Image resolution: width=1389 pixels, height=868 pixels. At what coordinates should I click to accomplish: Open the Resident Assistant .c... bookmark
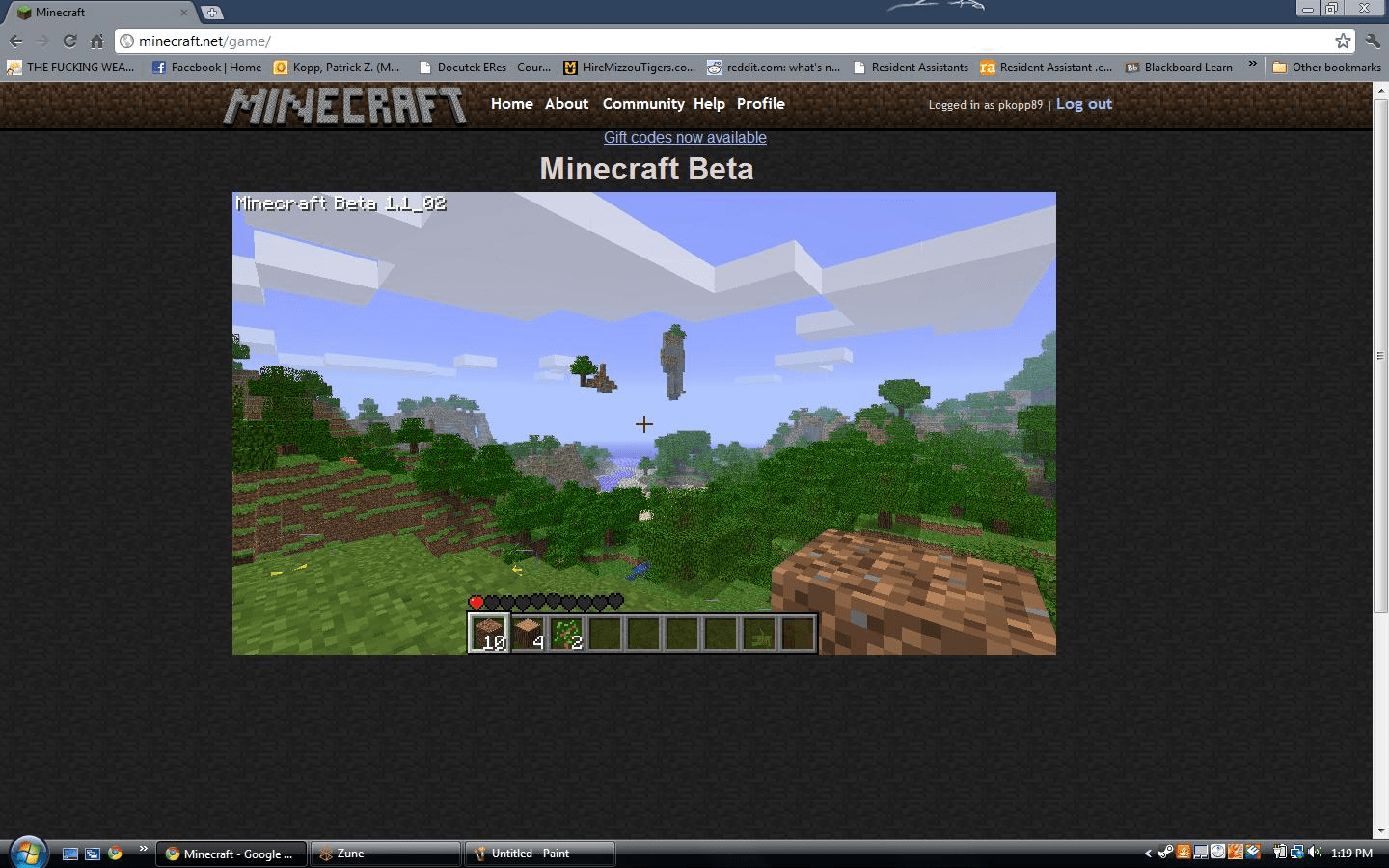(1046, 68)
